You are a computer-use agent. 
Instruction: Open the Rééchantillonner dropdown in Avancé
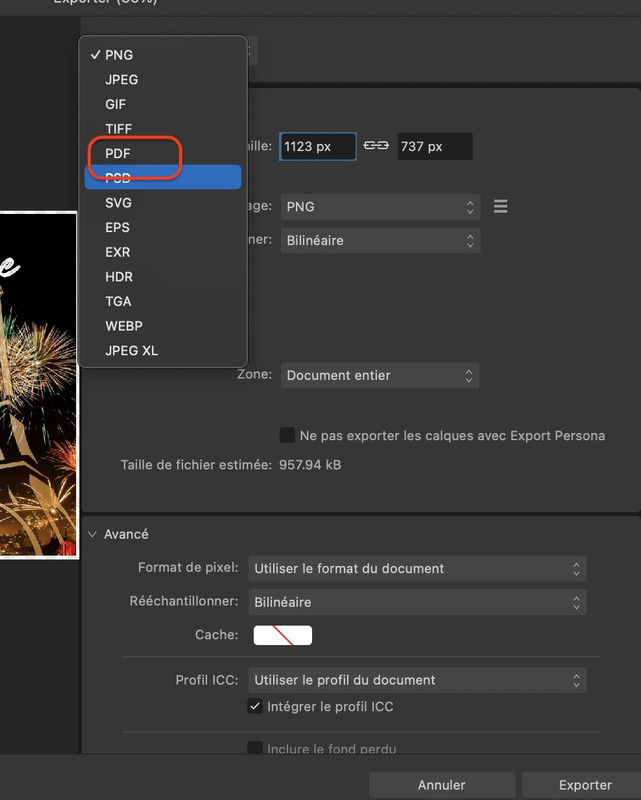pos(417,602)
